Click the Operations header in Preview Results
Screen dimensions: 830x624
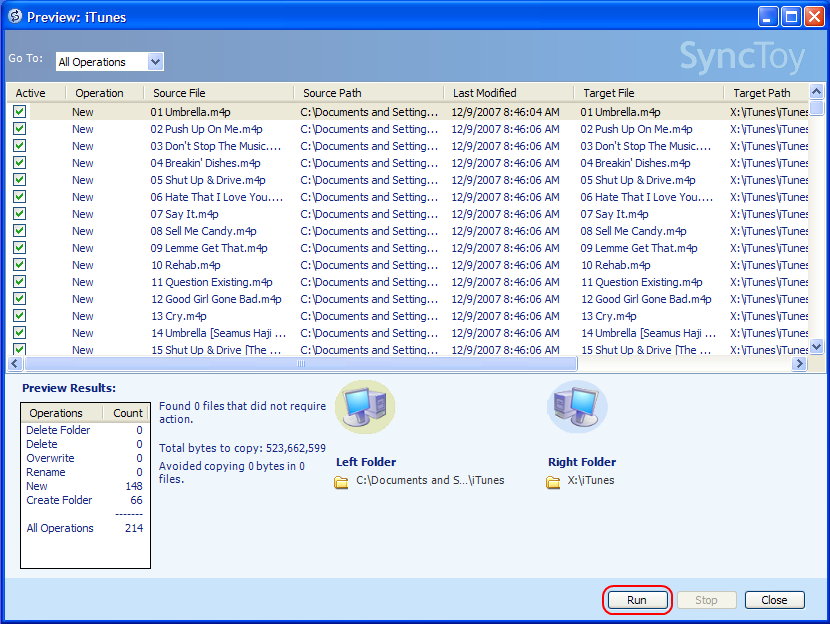tap(61, 413)
